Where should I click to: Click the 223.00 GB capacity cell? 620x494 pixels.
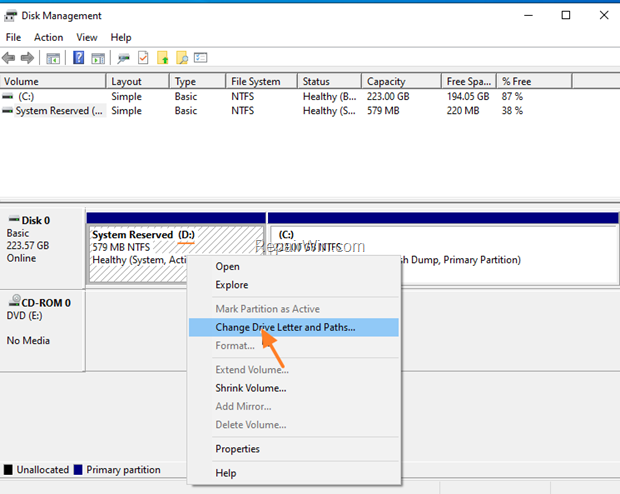pyautogui.click(x=388, y=97)
